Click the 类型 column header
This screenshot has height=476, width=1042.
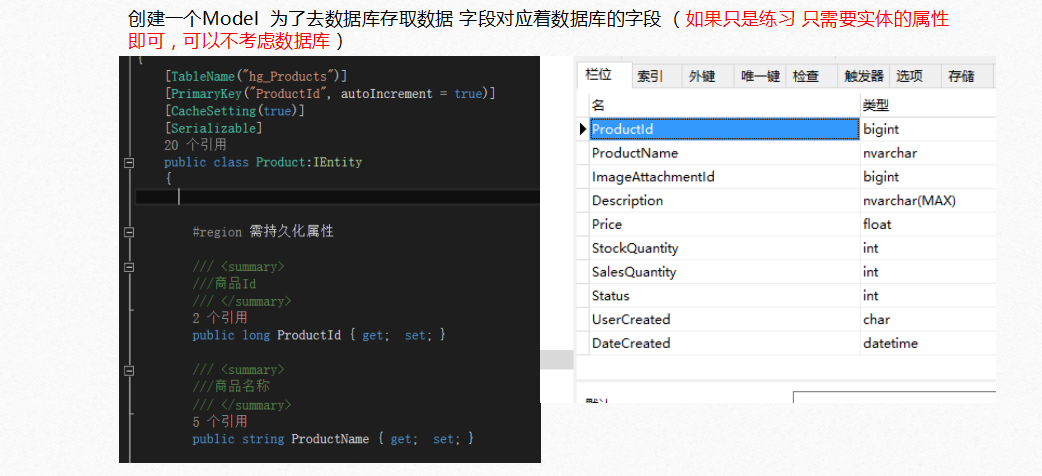point(928,105)
